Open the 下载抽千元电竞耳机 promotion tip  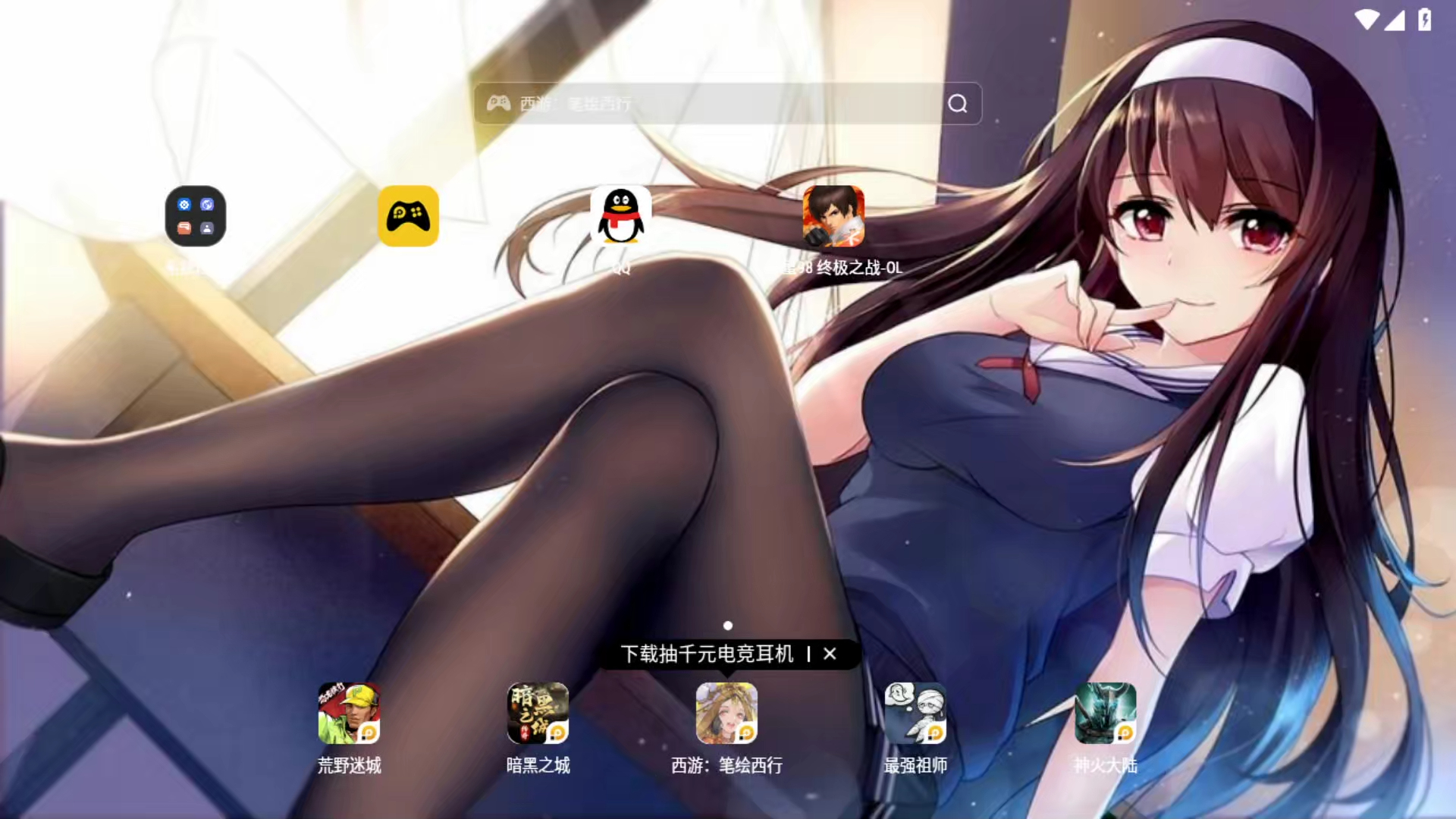pyautogui.click(x=707, y=654)
